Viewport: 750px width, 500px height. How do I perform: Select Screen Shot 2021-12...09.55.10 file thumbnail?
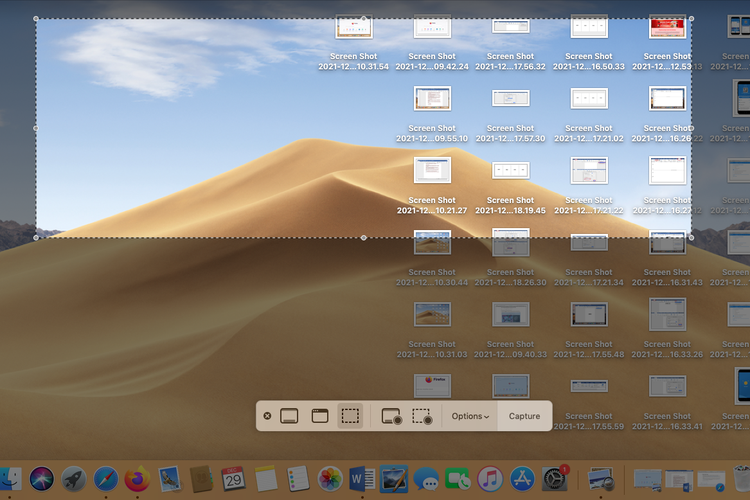pyautogui.click(x=432, y=99)
